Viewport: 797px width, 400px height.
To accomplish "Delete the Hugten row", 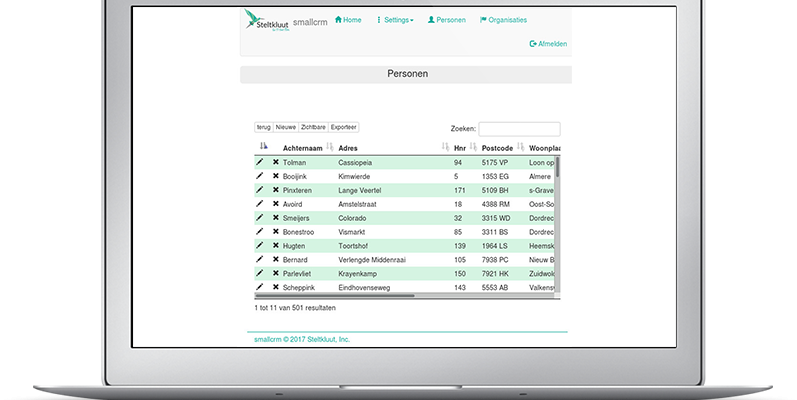I will pyautogui.click(x=275, y=245).
